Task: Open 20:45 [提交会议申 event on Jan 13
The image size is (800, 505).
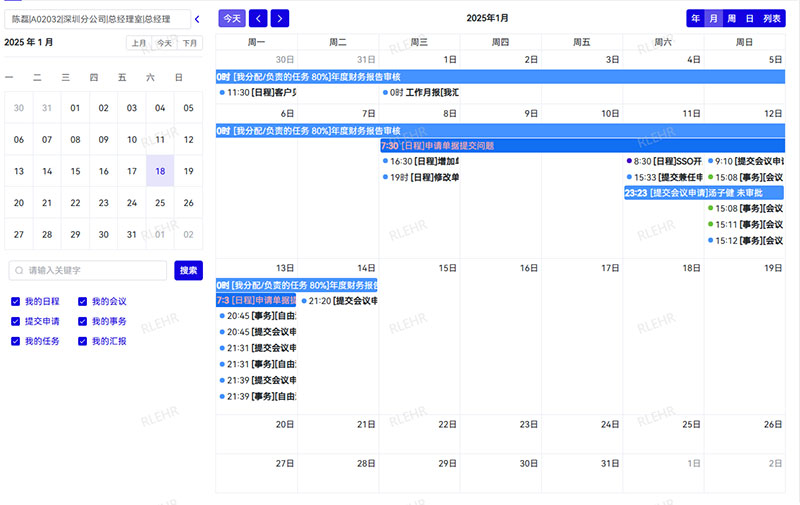Action: [257, 332]
